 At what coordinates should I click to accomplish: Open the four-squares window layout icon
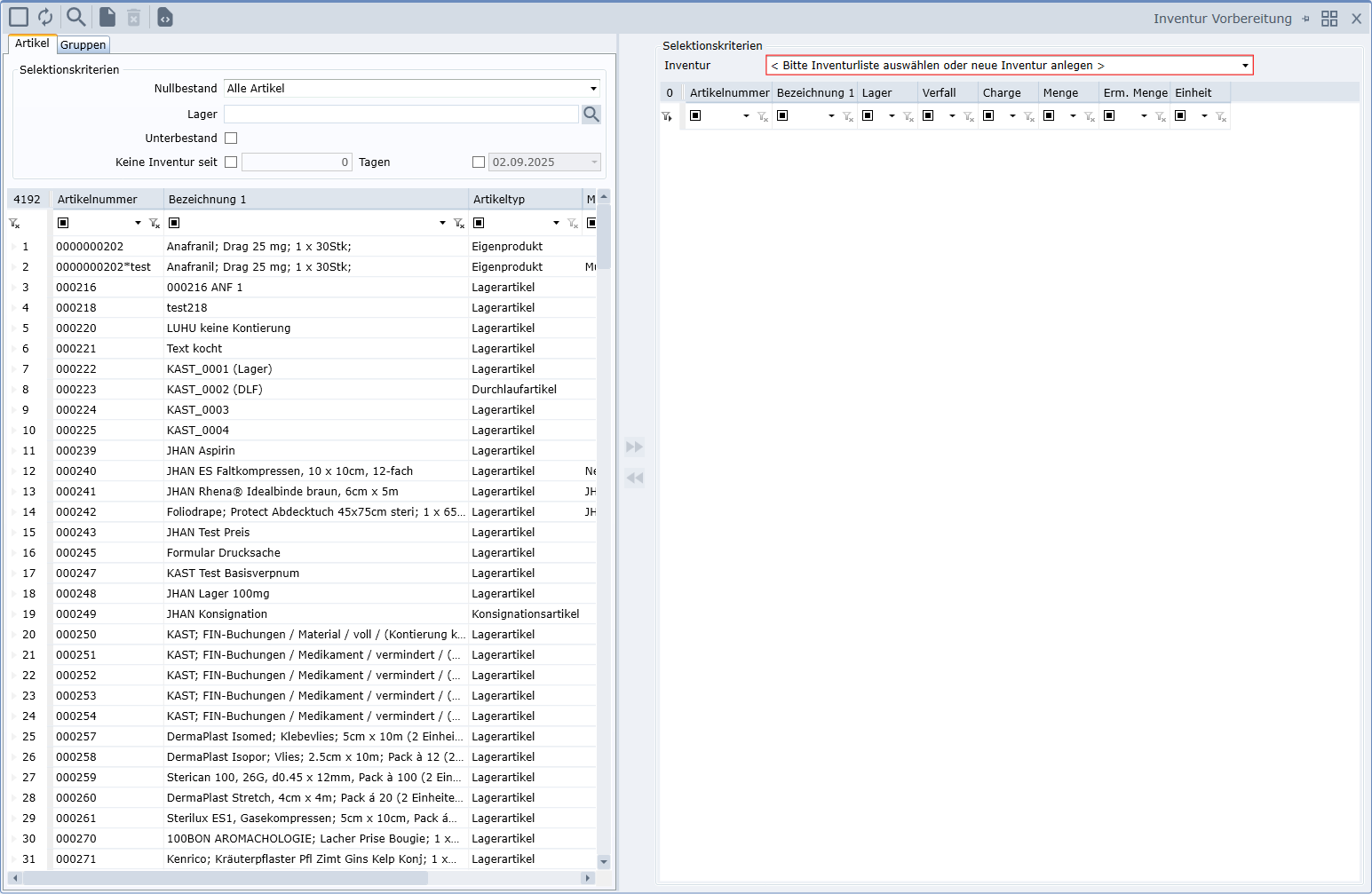(1329, 19)
